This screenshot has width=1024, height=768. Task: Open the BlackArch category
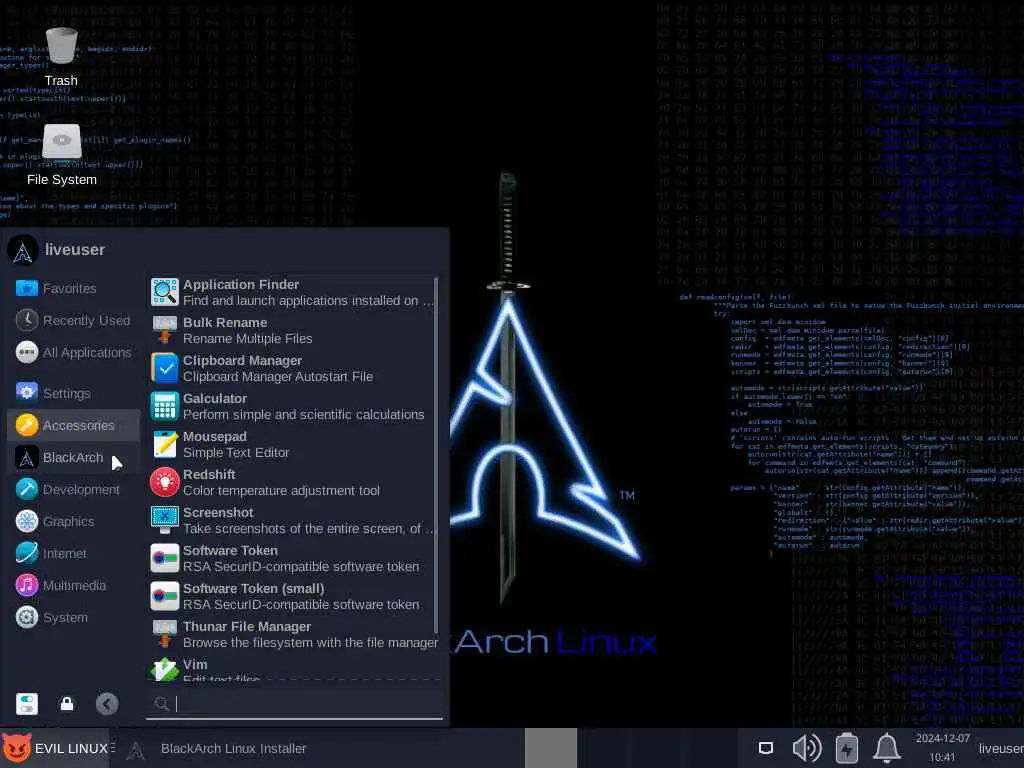tap(73, 457)
